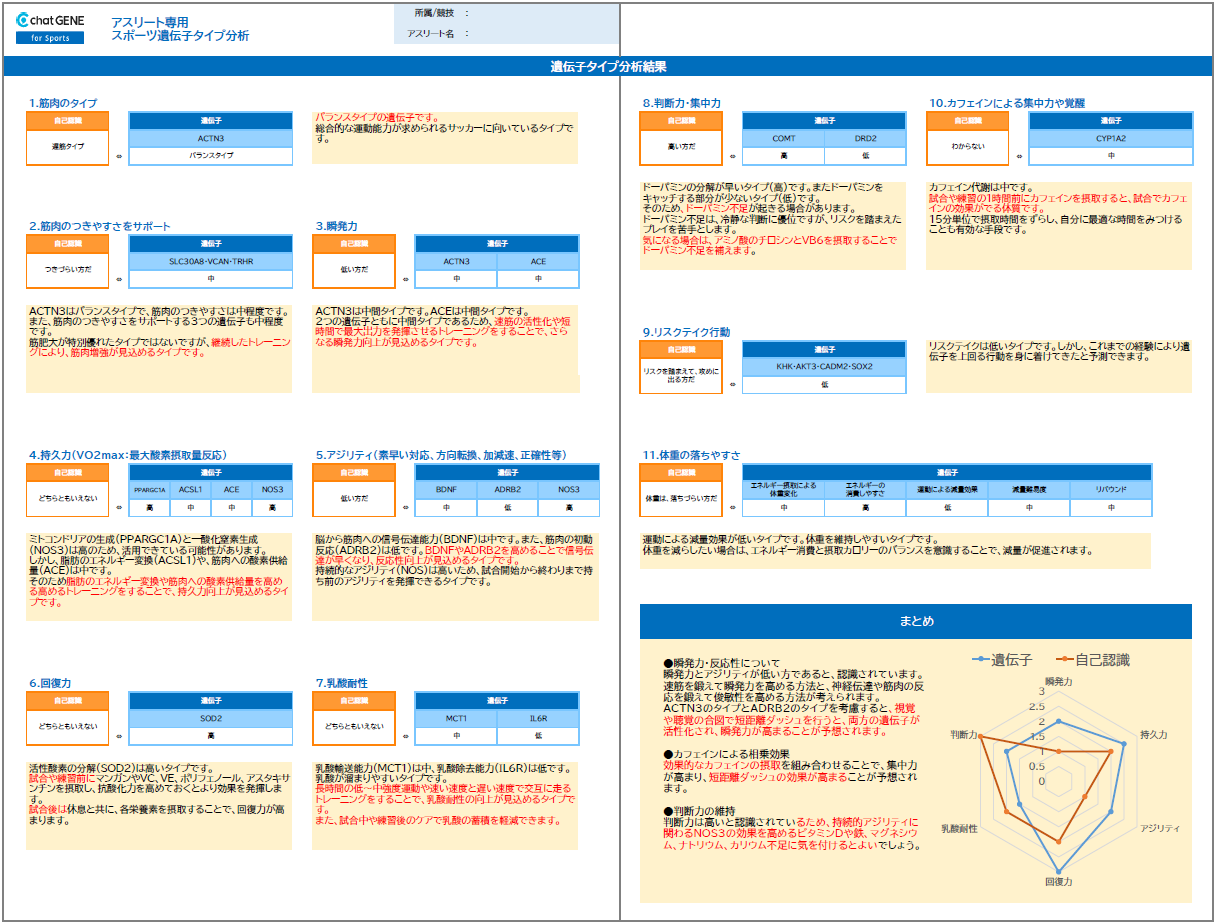Select the IL6R gene cell

[538, 719]
